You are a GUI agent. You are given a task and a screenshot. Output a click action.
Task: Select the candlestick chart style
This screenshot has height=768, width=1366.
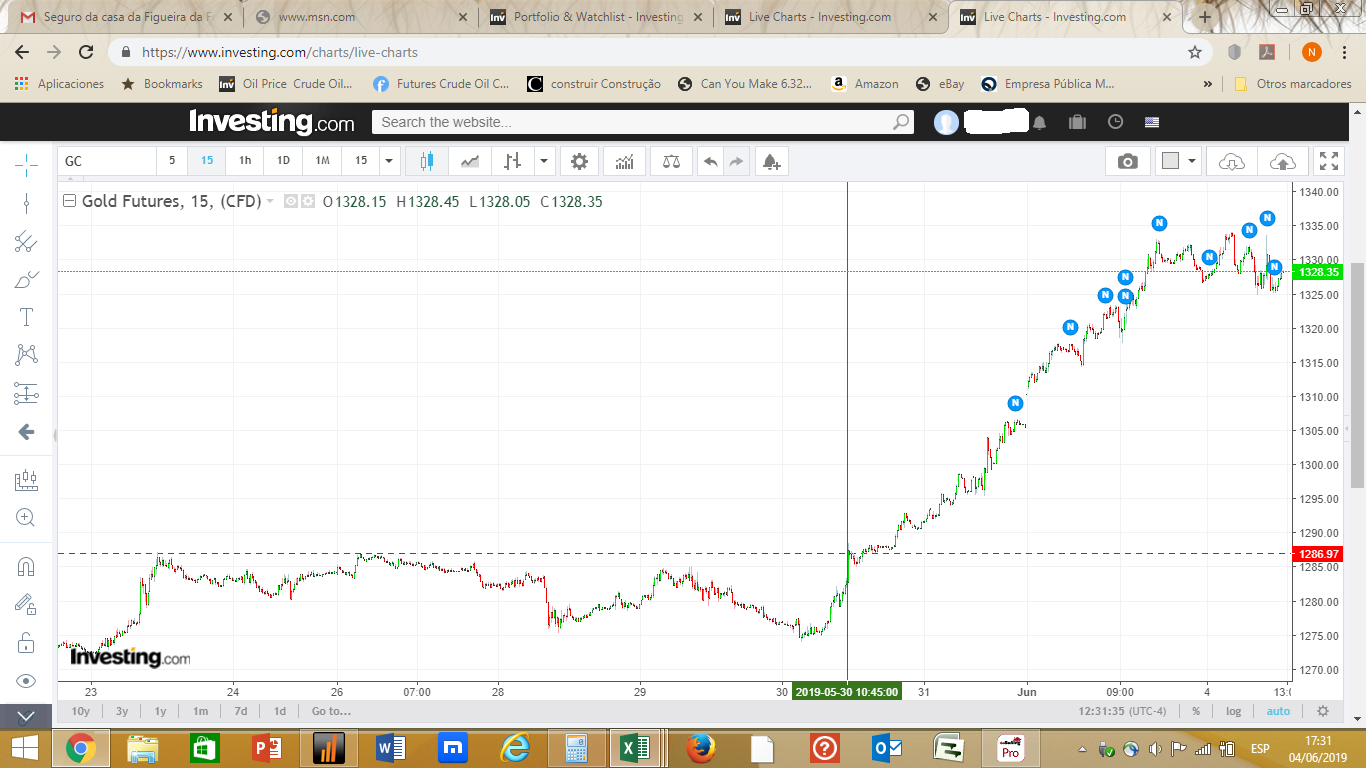pos(428,161)
